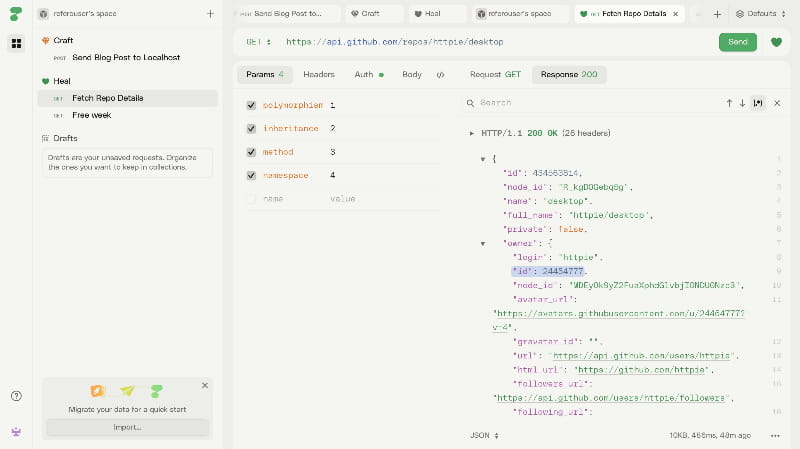
Task: Click the heart icon beside Send
Action: (x=776, y=42)
